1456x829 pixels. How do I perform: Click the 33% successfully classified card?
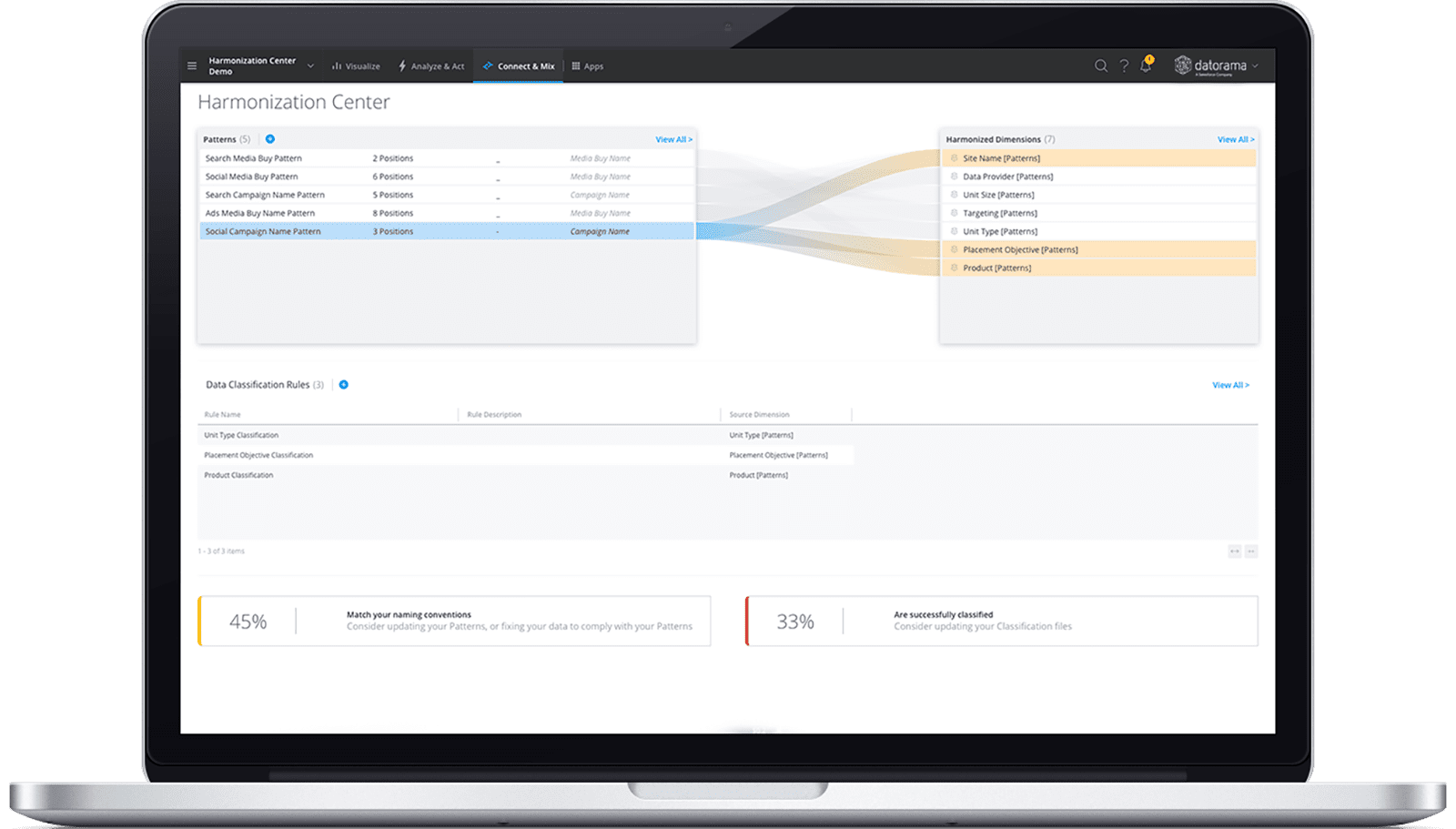(1002, 622)
